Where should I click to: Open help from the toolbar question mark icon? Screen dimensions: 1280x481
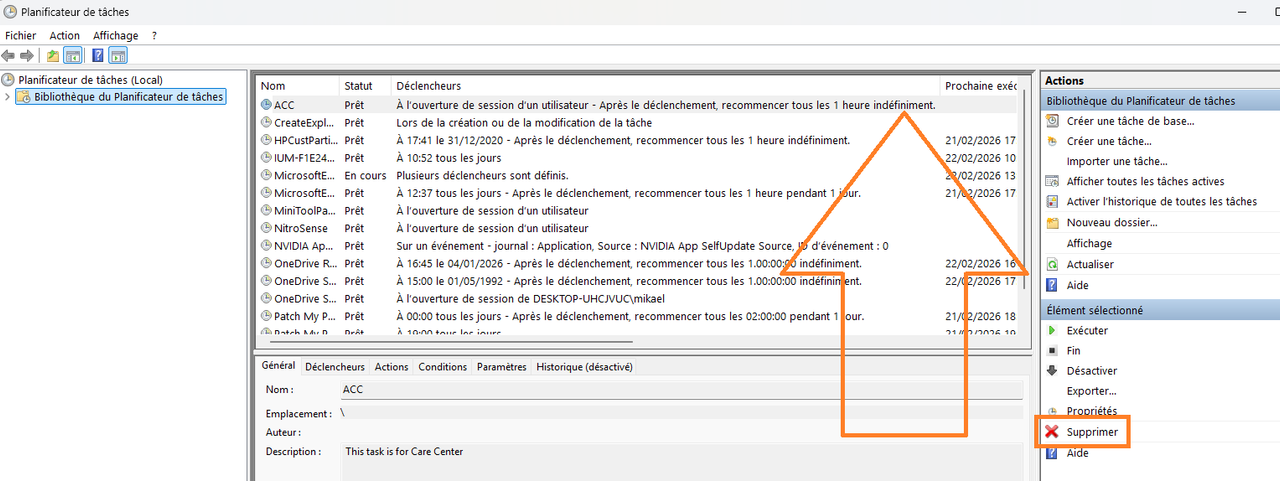tap(98, 55)
